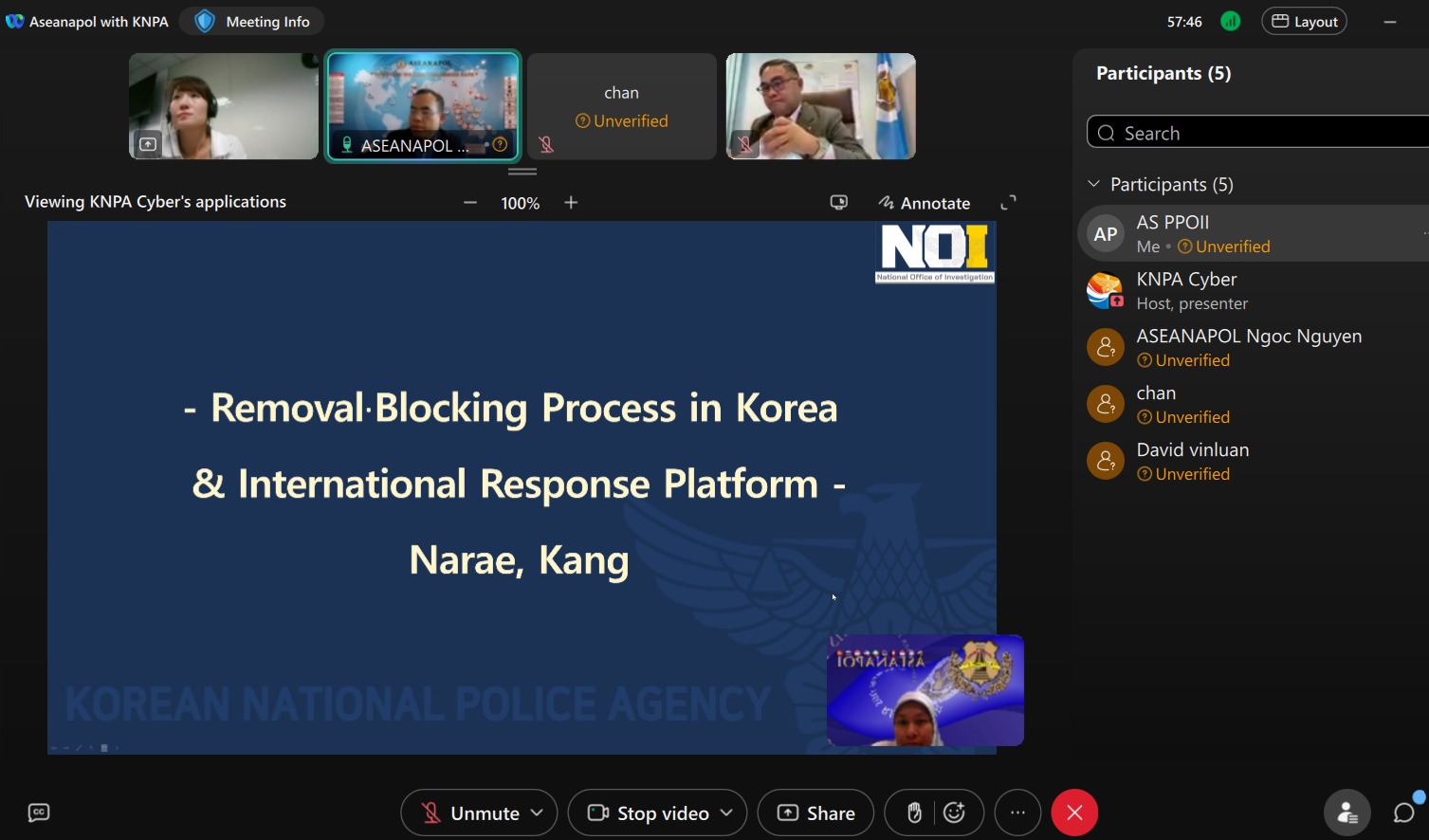Image resolution: width=1429 pixels, height=840 pixels.
Task: Expand shared content to full screen
Action: point(1009,203)
